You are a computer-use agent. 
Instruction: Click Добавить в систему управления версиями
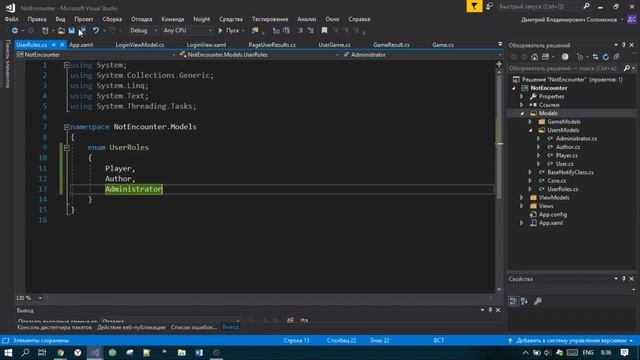571,340
